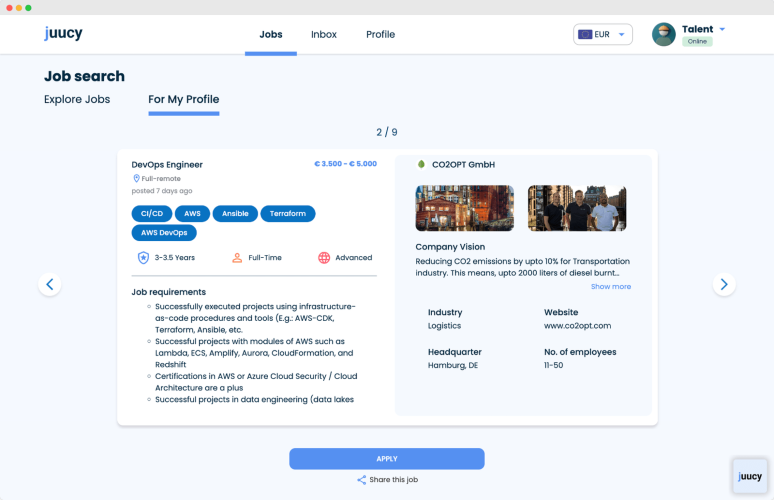Click Share this job link
This screenshot has width=774, height=500.
pyautogui.click(x=393, y=480)
